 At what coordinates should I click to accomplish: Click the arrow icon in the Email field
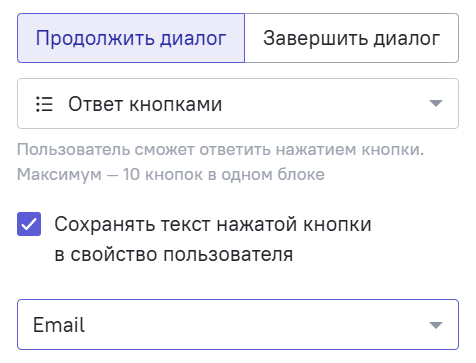click(436, 325)
